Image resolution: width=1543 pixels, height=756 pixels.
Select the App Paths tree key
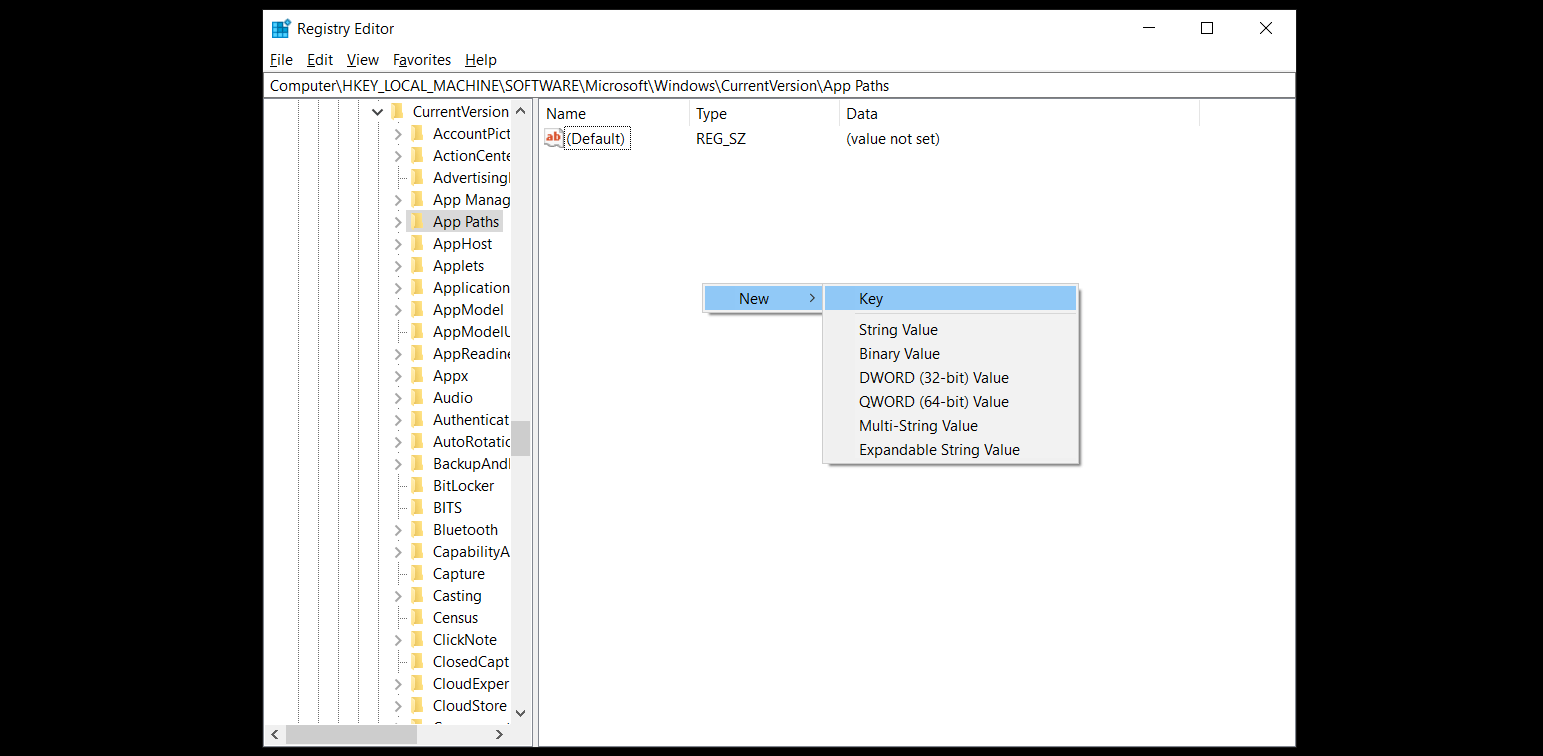(x=466, y=222)
